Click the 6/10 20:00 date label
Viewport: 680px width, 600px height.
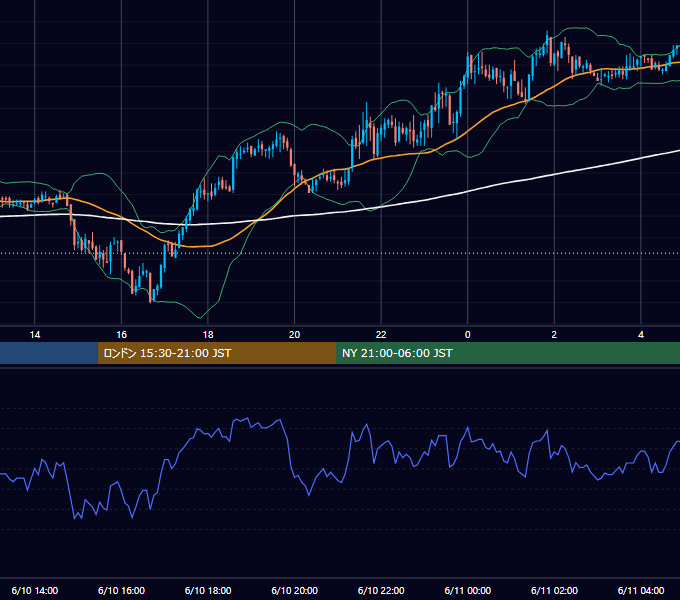(x=294, y=590)
